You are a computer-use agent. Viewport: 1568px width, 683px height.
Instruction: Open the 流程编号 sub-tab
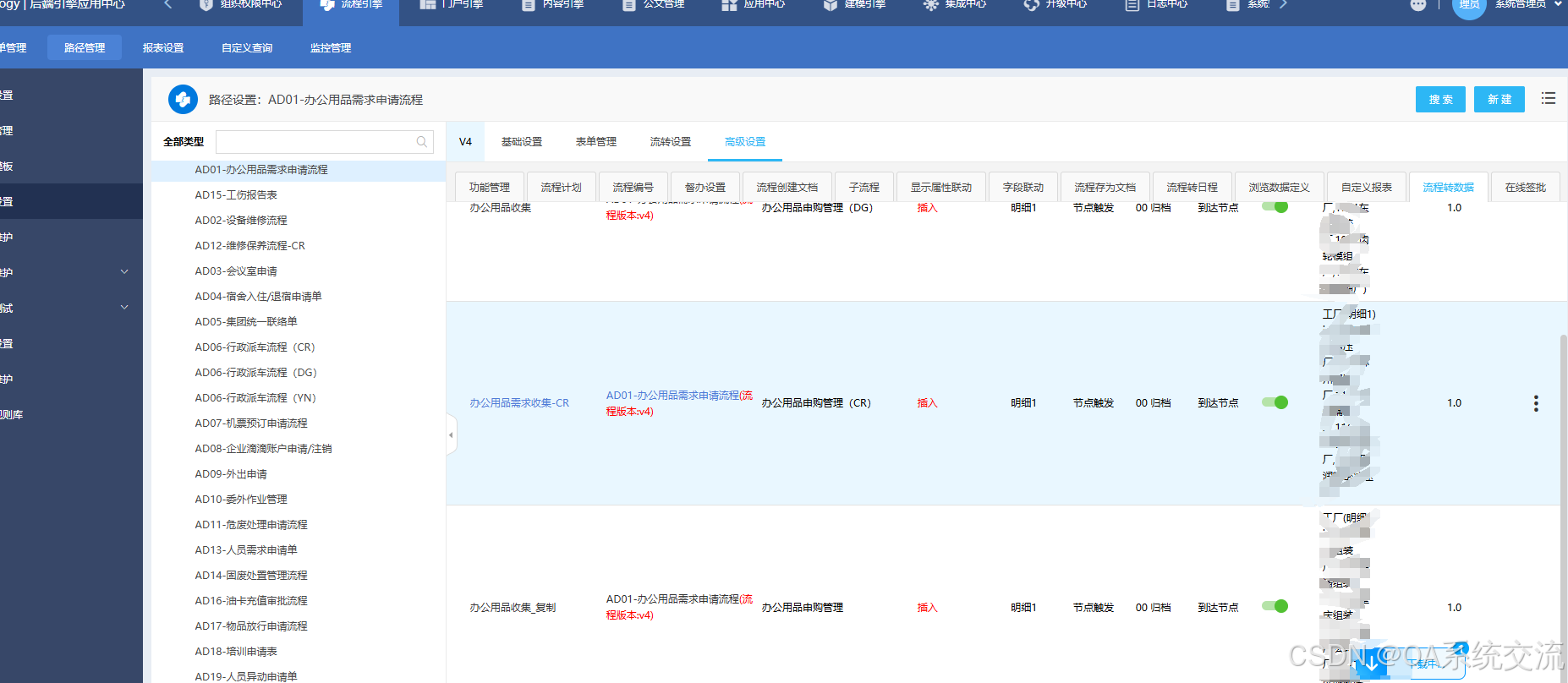click(x=633, y=187)
